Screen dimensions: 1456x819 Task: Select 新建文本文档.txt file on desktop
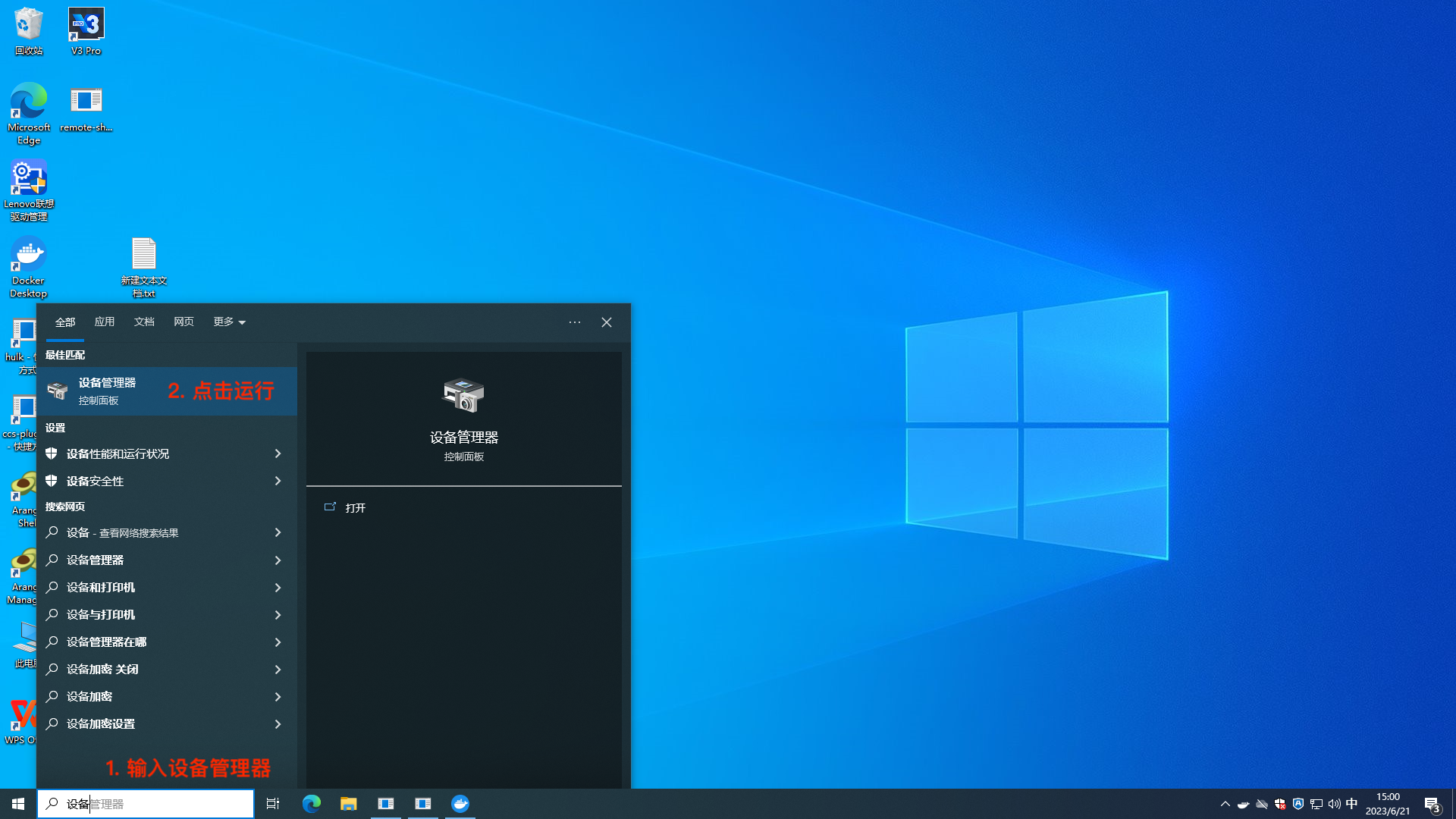pos(143,267)
